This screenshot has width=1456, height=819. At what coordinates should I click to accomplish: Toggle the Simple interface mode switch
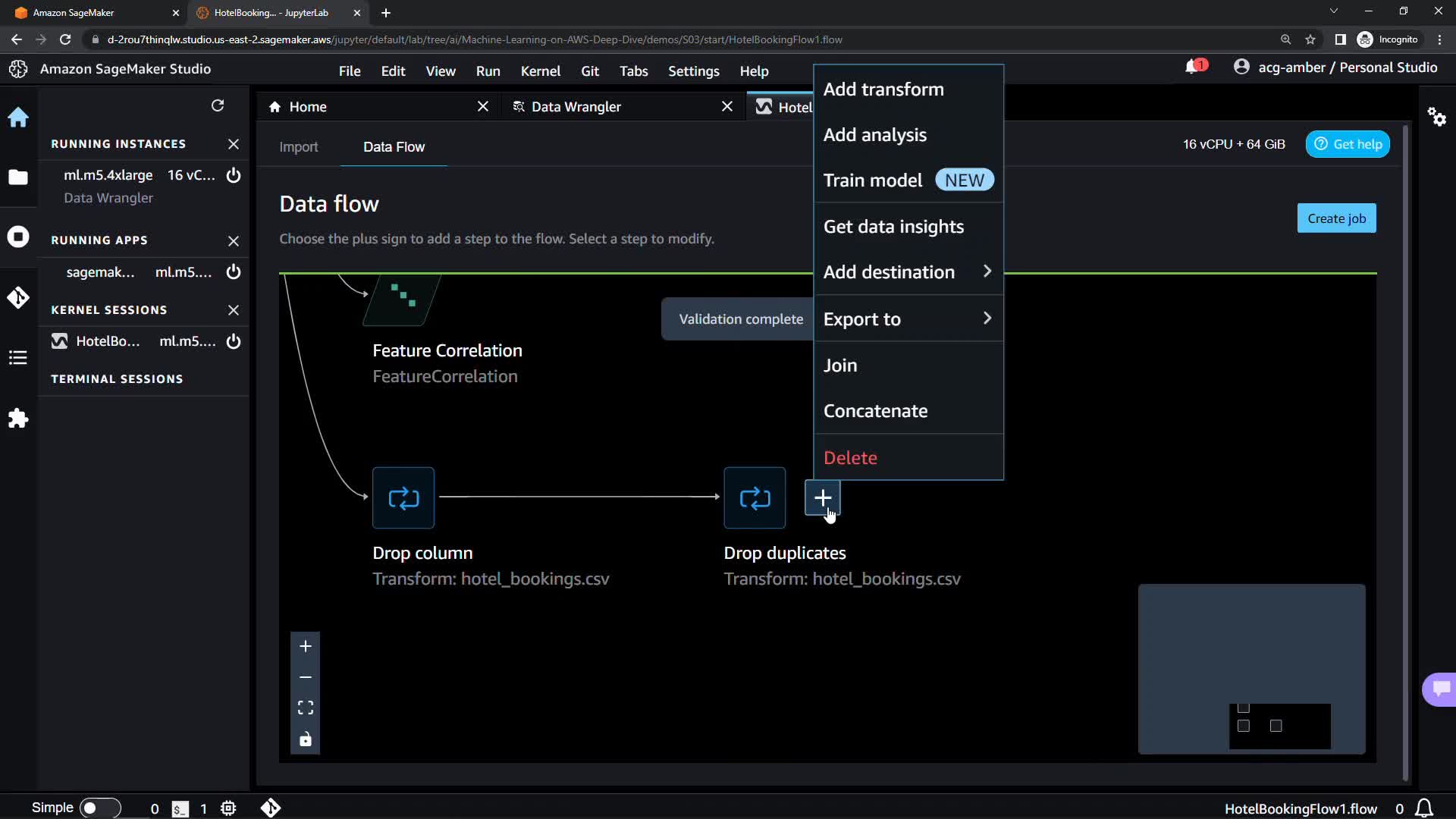tap(99, 808)
